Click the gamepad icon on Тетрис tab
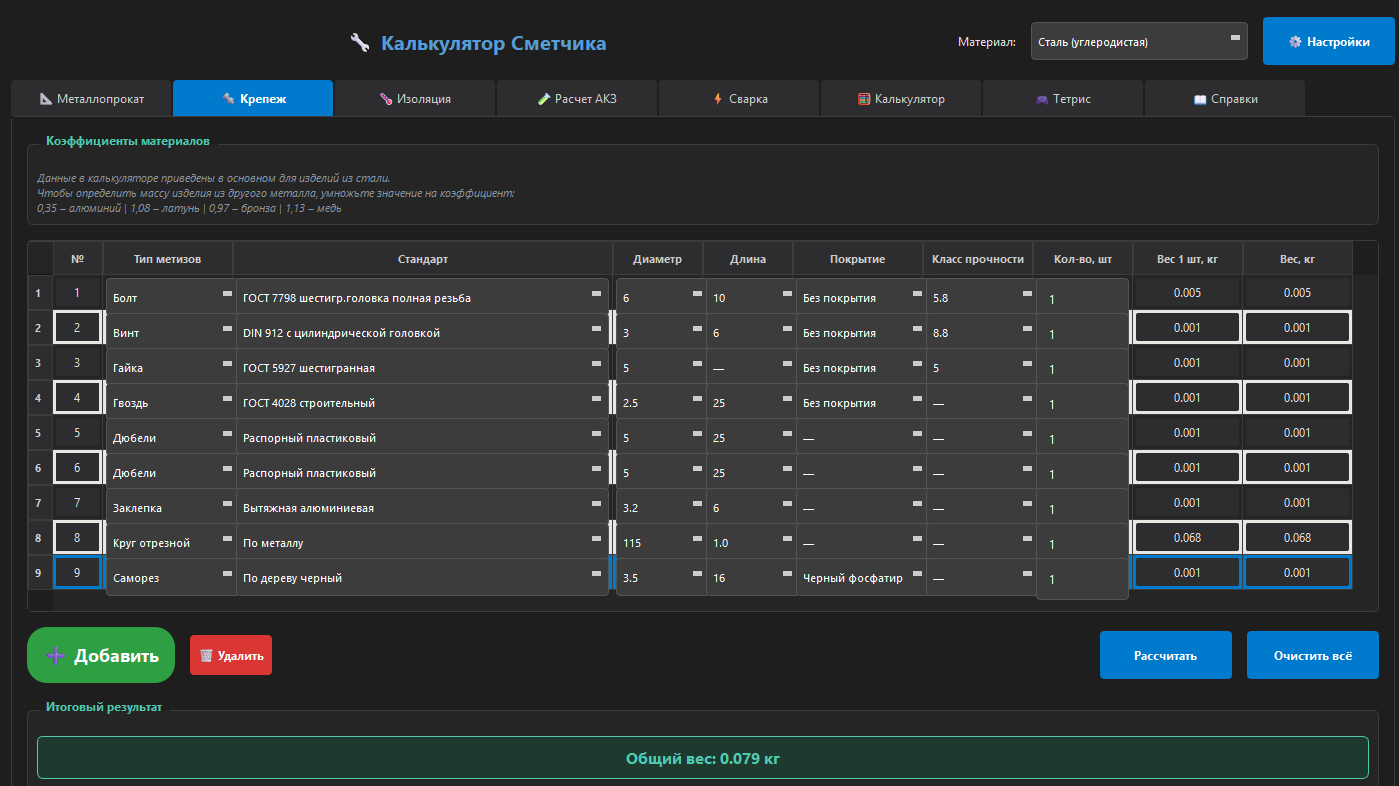The height and width of the screenshot is (786, 1399). pos(1042,99)
